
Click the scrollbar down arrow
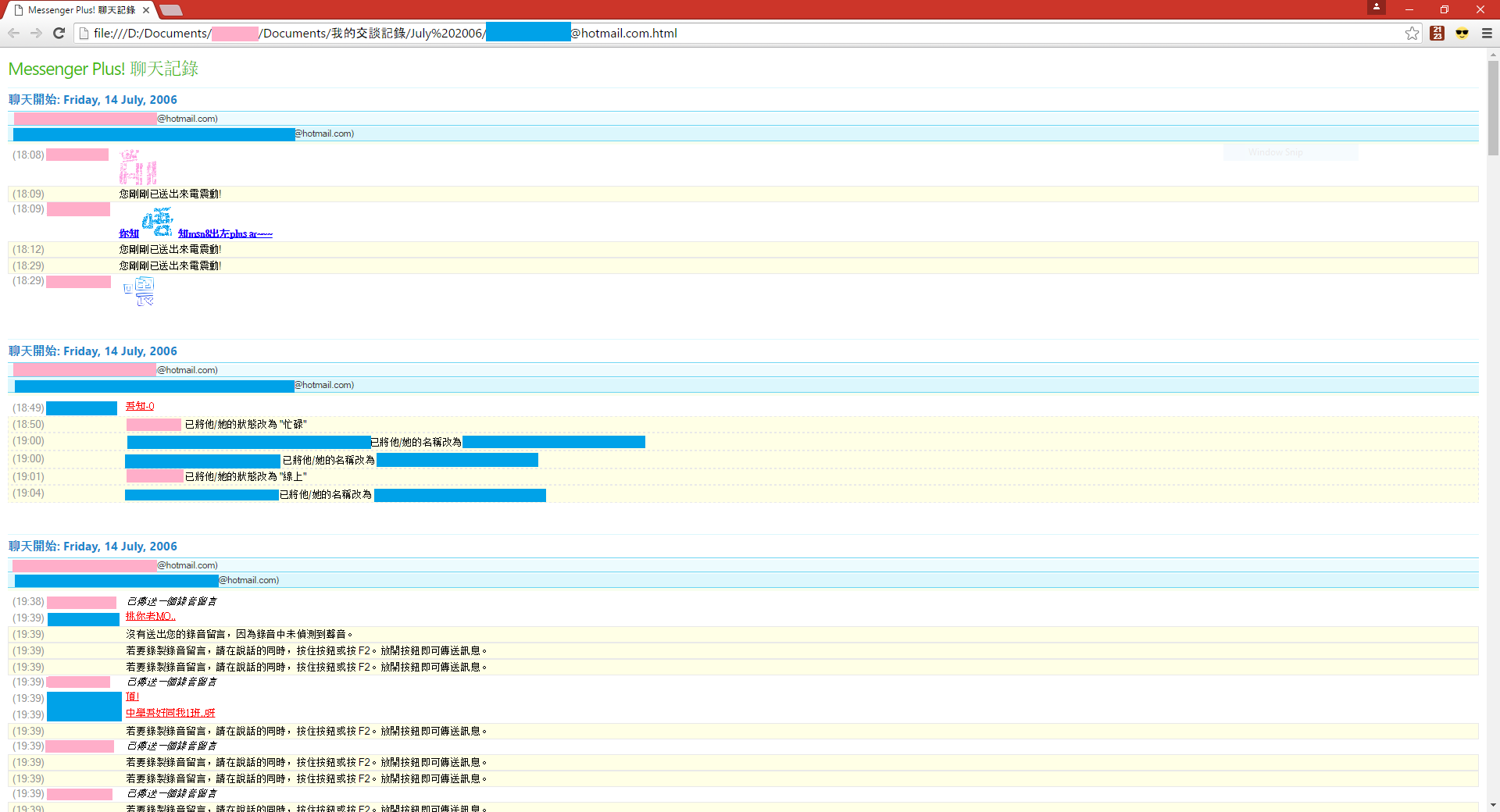click(1493, 805)
